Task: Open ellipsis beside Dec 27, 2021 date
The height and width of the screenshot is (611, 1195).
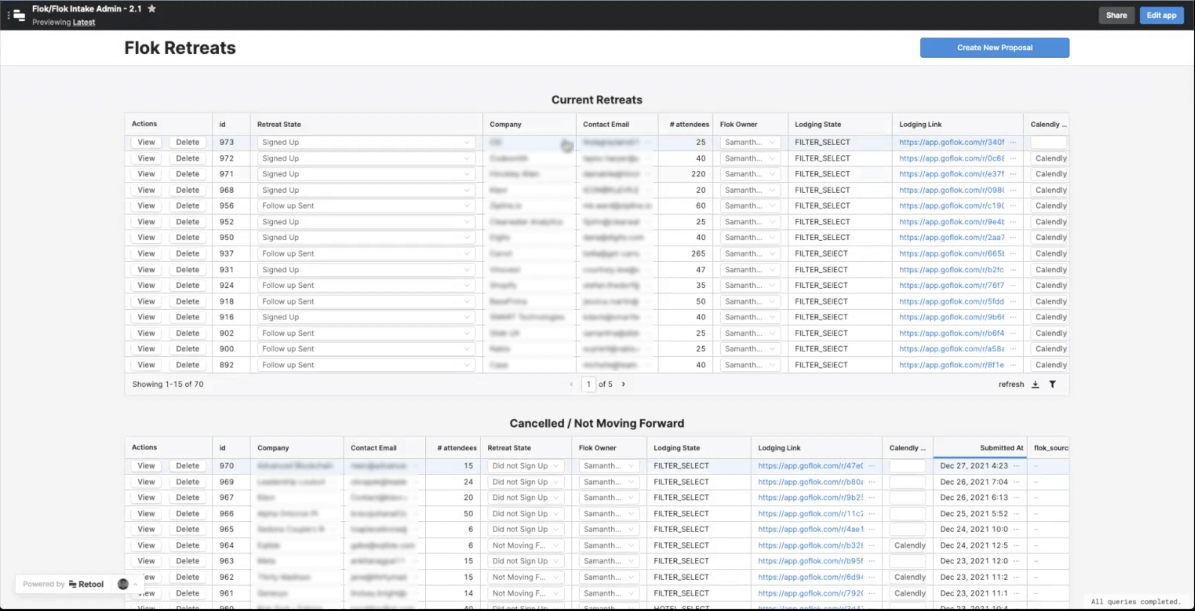Action: click(x=1017, y=465)
